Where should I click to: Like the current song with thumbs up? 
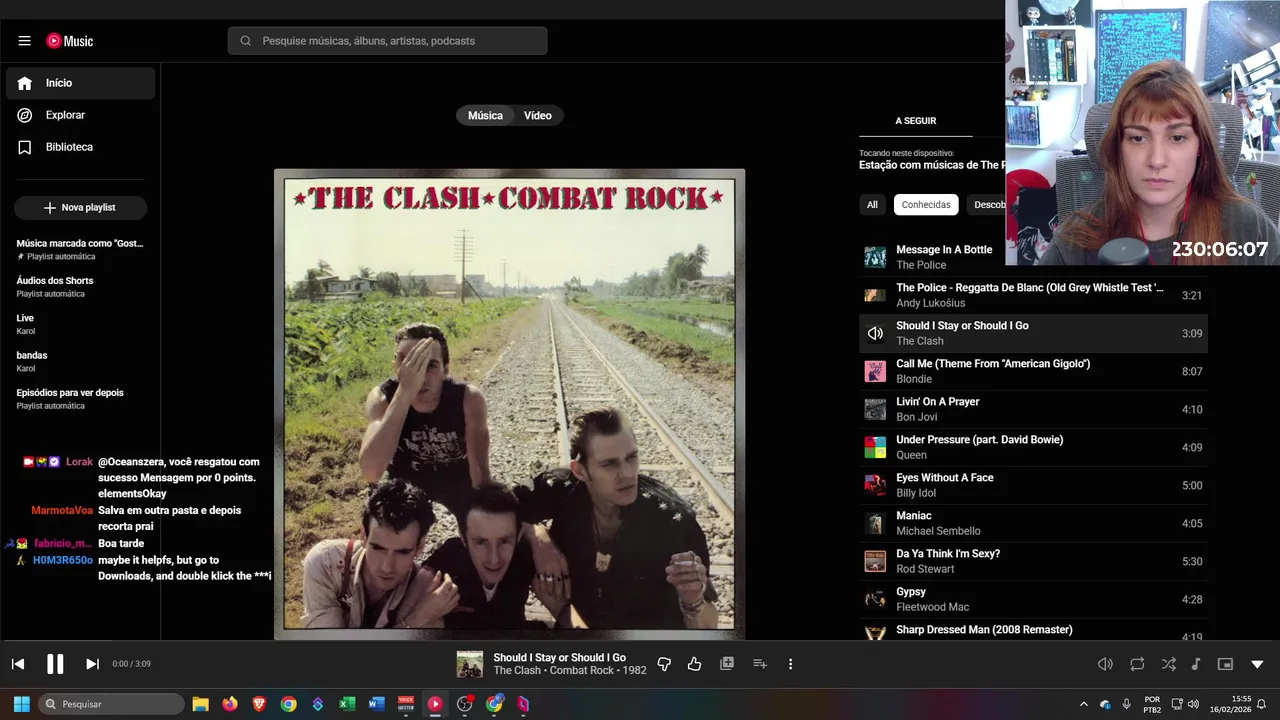695,664
